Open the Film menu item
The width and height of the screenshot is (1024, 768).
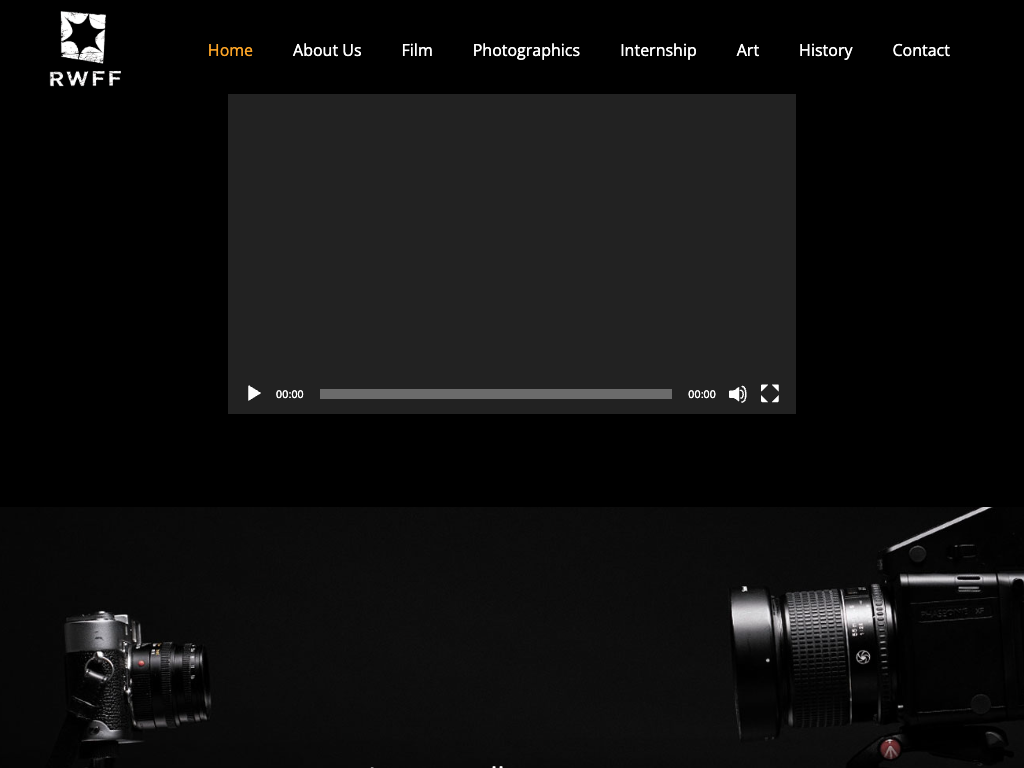[x=417, y=50]
